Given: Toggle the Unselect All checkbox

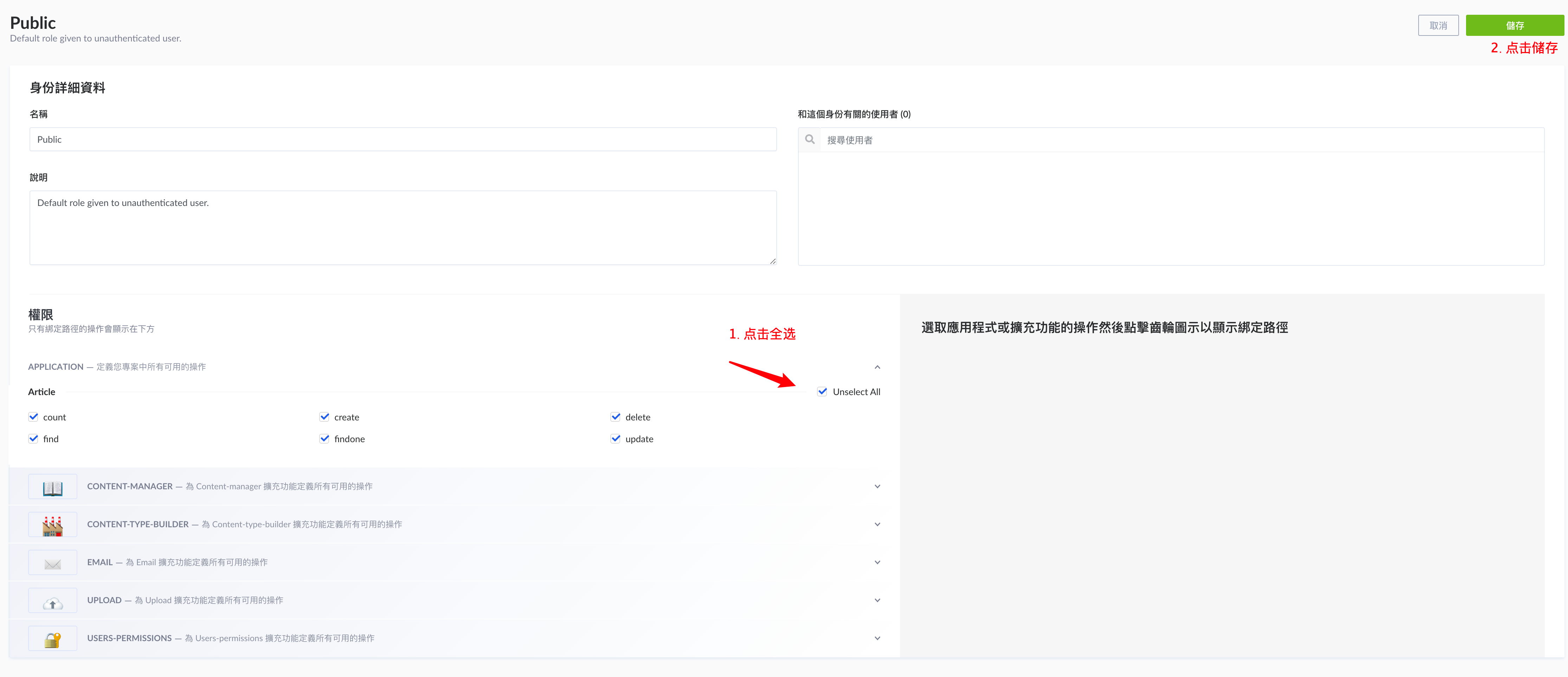Looking at the screenshot, I should (x=822, y=392).
